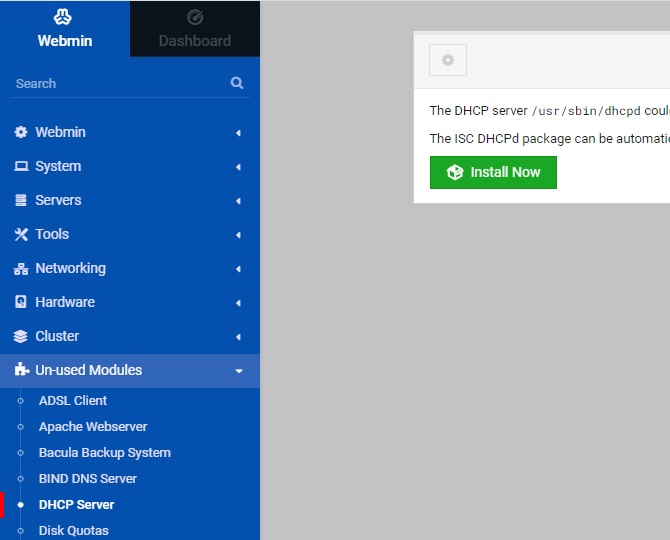Click the package box icon on Install Now
The width and height of the screenshot is (670, 540).
click(x=455, y=172)
